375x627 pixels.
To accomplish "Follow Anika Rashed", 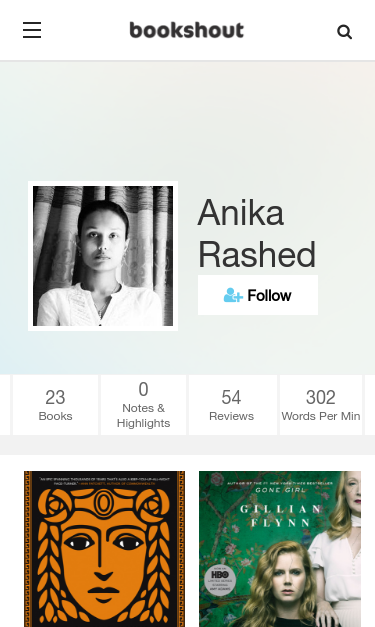I will (x=258, y=295).
